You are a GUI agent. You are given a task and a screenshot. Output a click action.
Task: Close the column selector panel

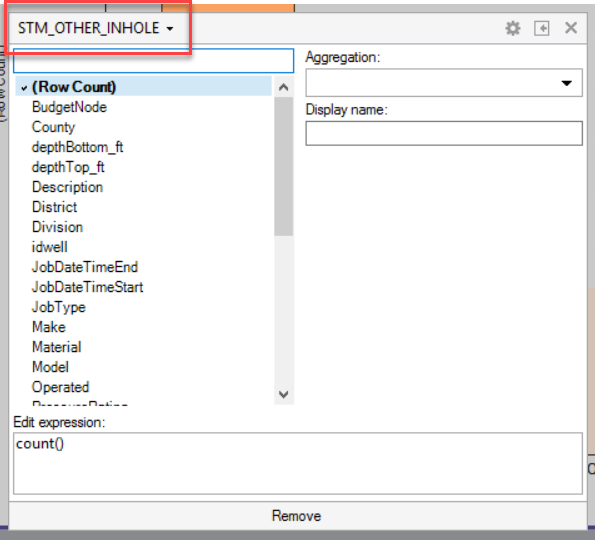(571, 28)
